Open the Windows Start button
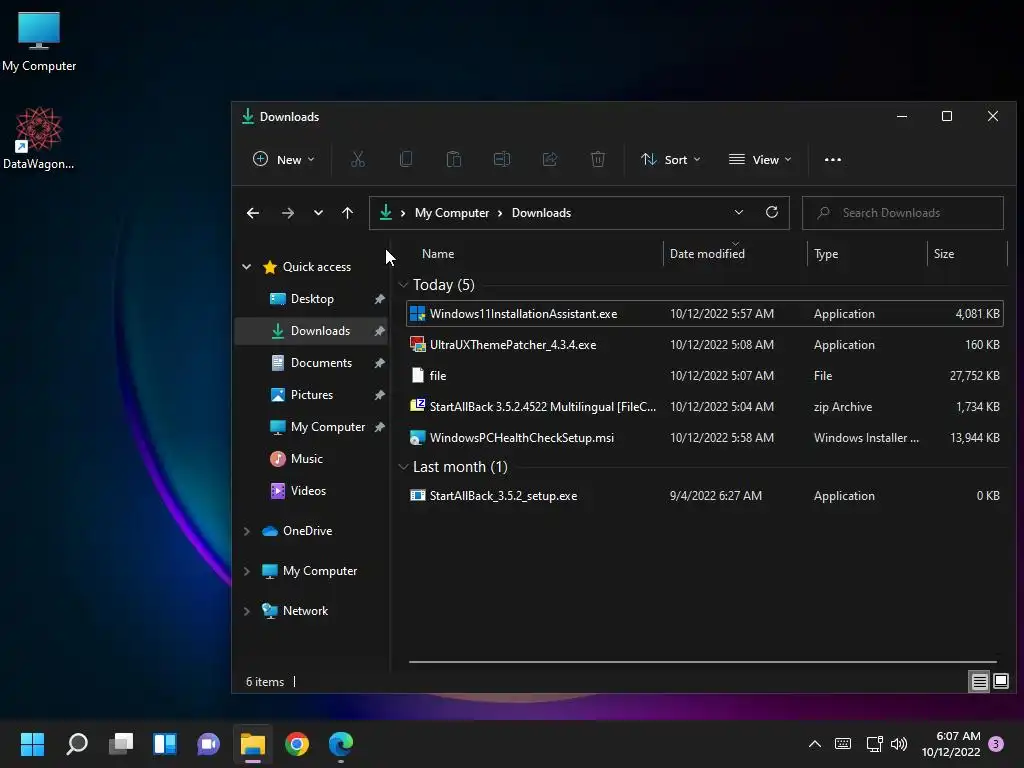This screenshot has height=768, width=1024. click(32, 744)
